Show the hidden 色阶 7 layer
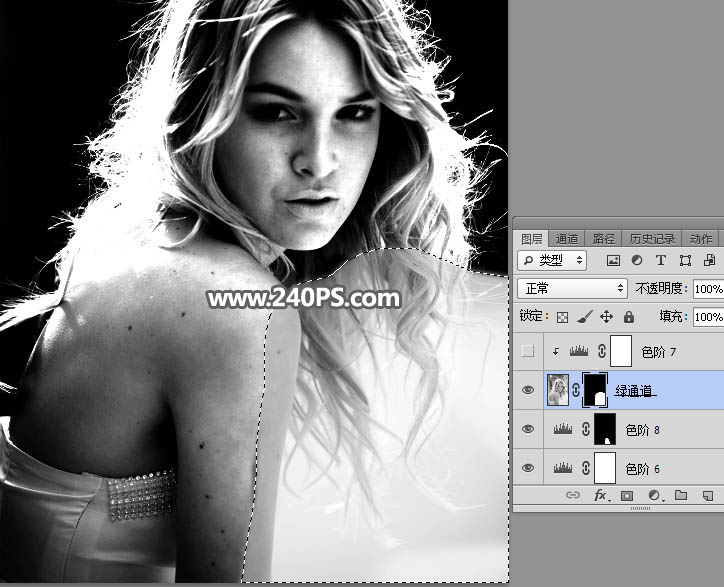This screenshot has width=724, height=587. pyautogui.click(x=528, y=351)
